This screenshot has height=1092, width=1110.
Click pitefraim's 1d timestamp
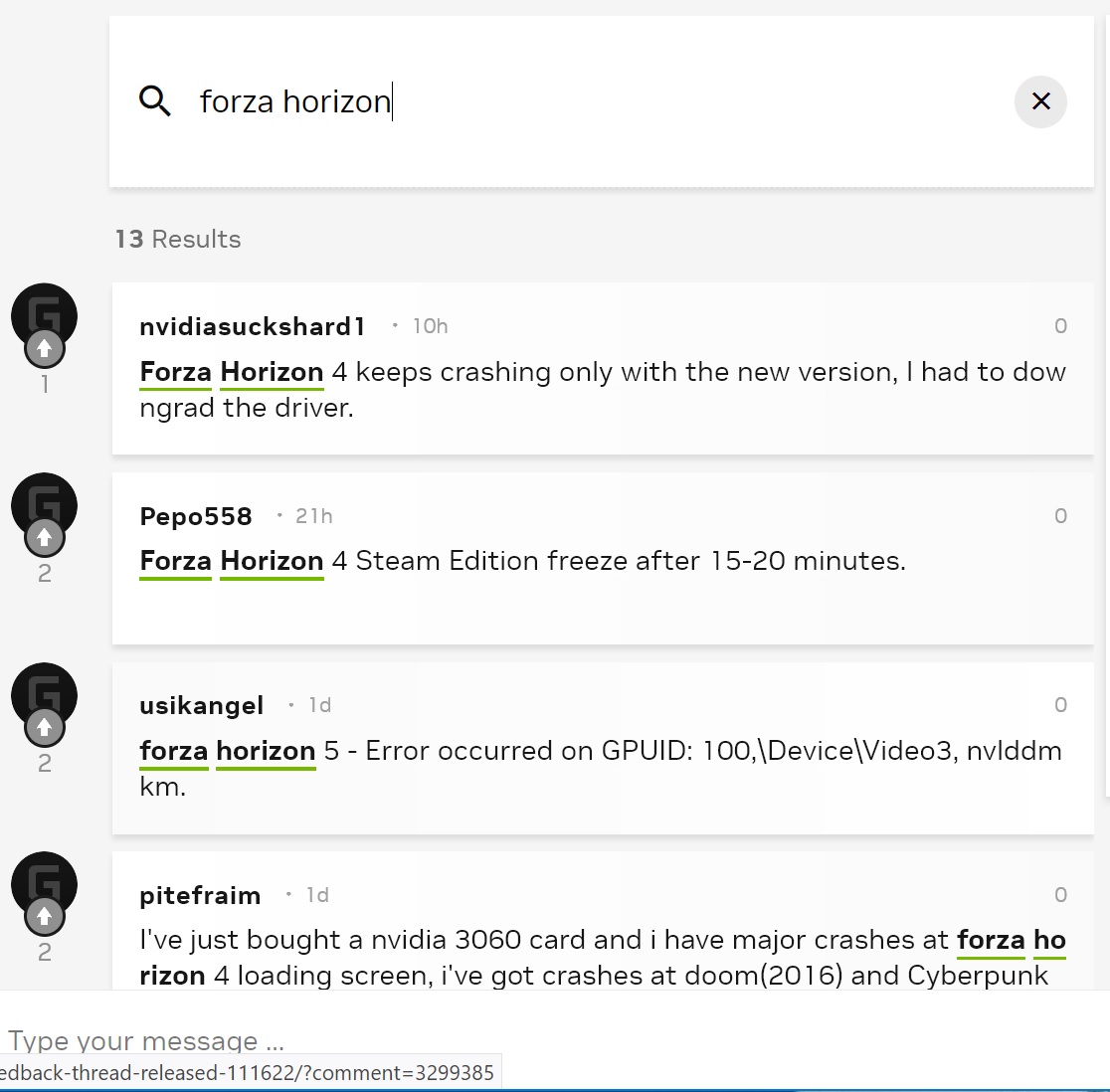click(317, 895)
